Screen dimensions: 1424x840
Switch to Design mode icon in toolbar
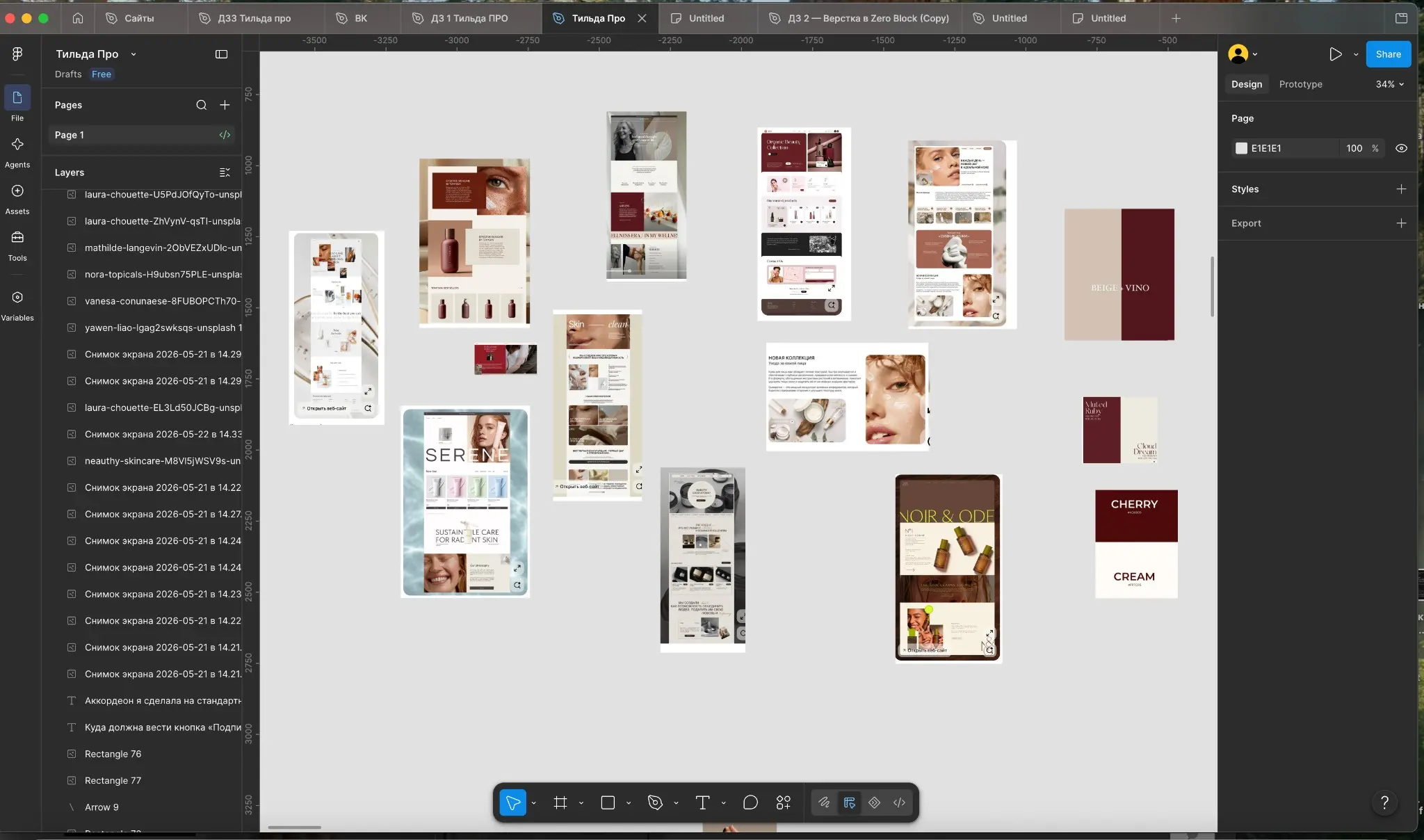(x=849, y=802)
